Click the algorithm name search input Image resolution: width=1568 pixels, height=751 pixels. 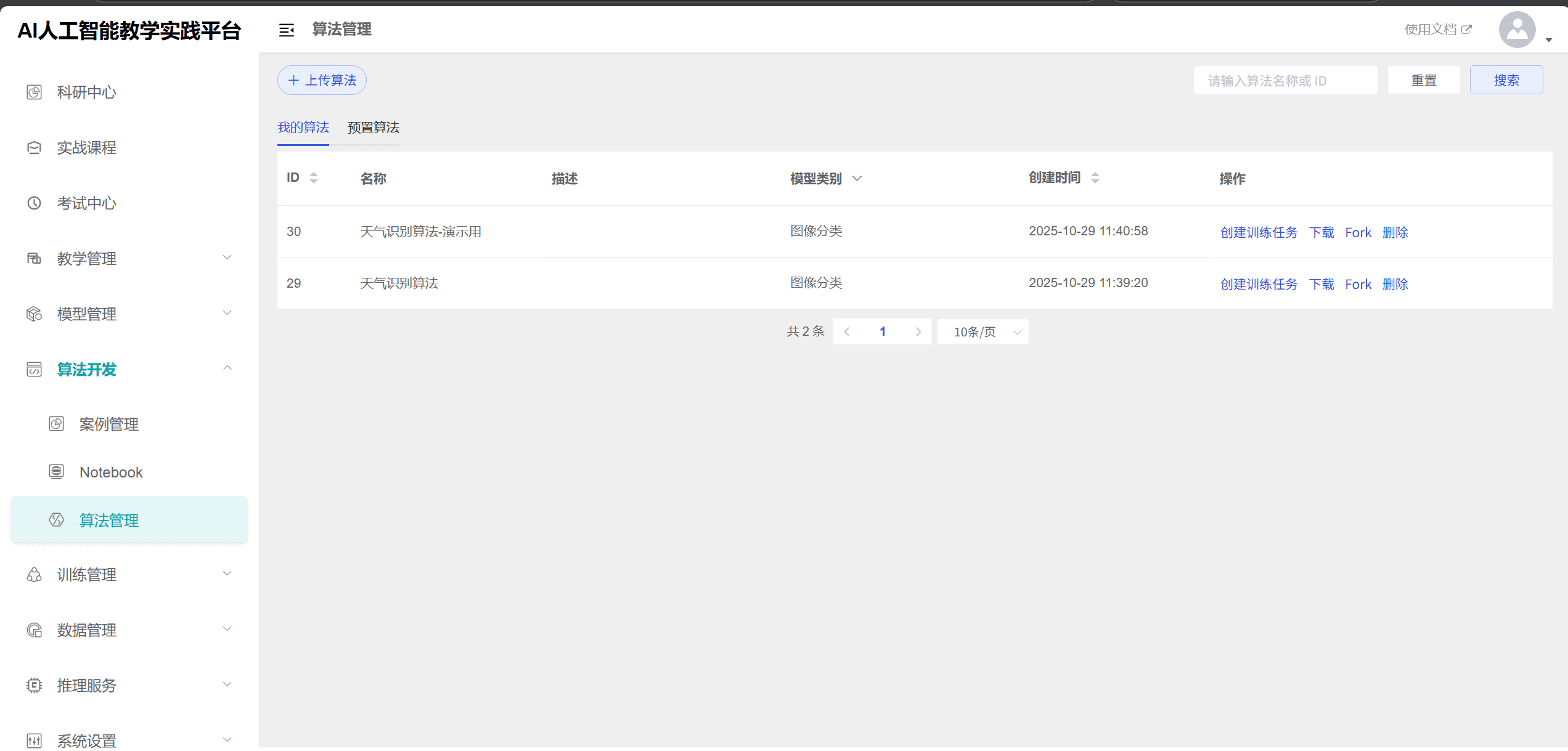[1285, 81]
